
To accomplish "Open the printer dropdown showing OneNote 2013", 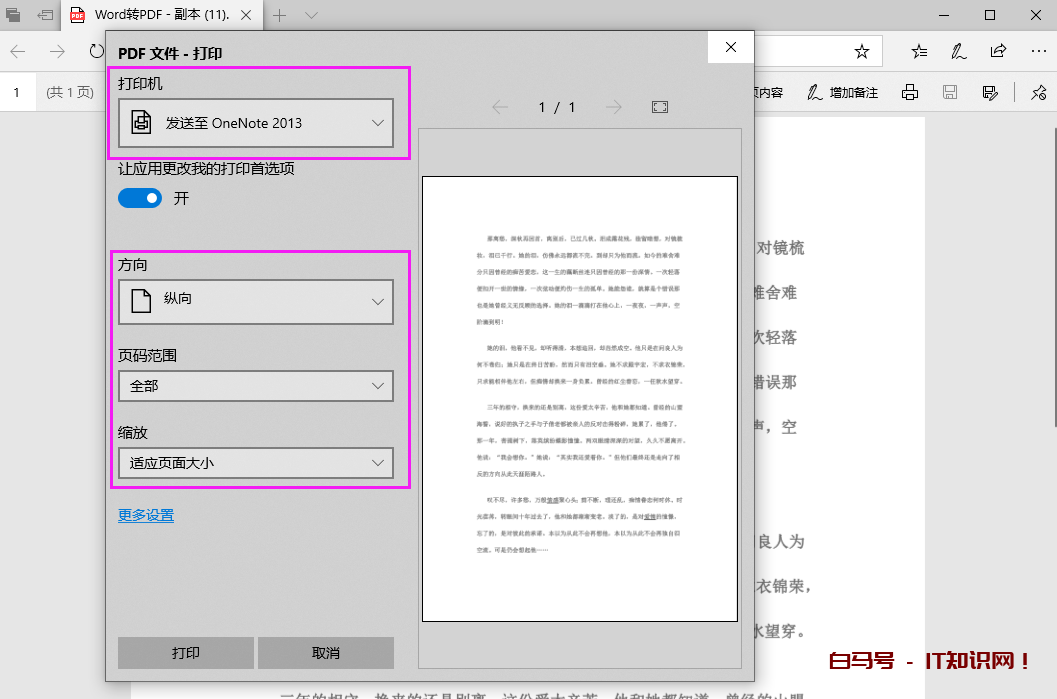I will pos(256,123).
